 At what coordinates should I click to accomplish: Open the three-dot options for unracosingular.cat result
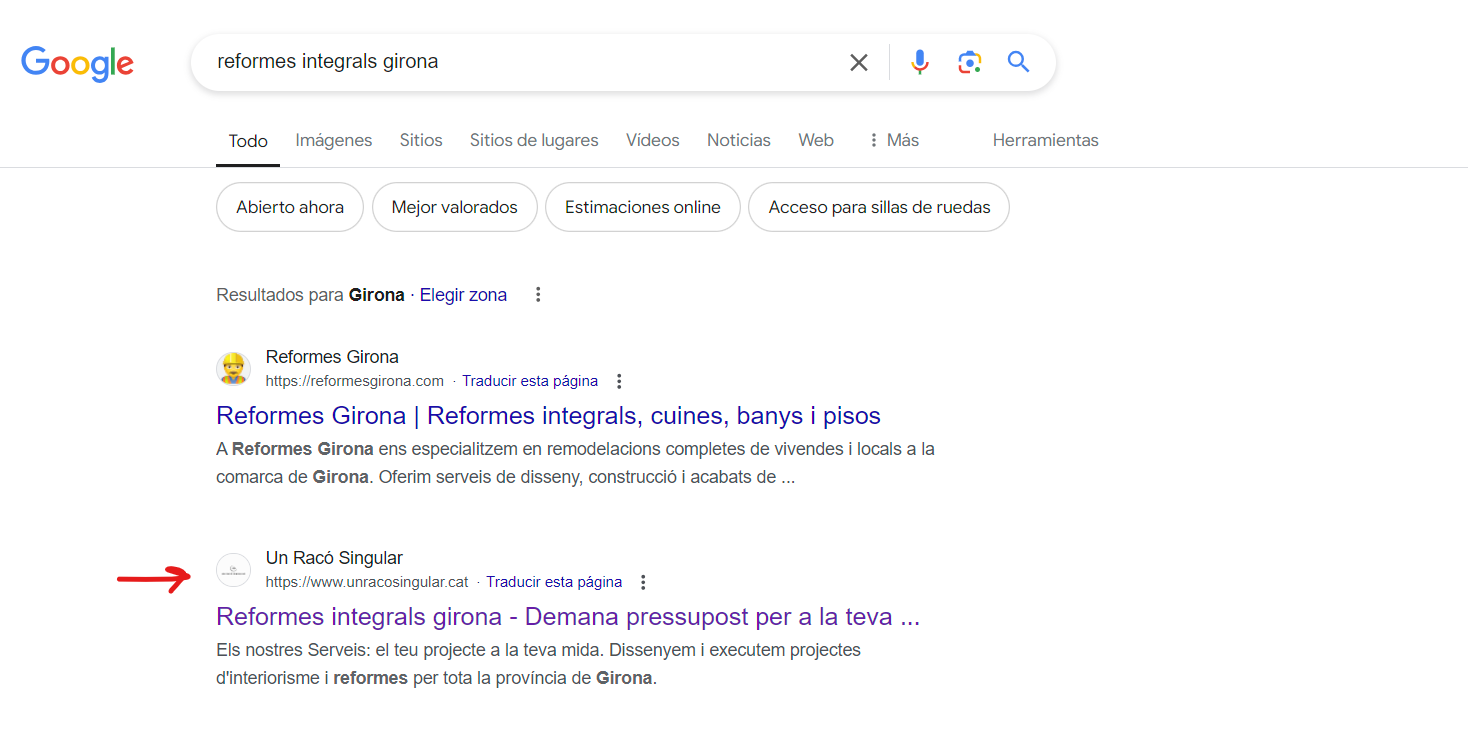coord(643,582)
